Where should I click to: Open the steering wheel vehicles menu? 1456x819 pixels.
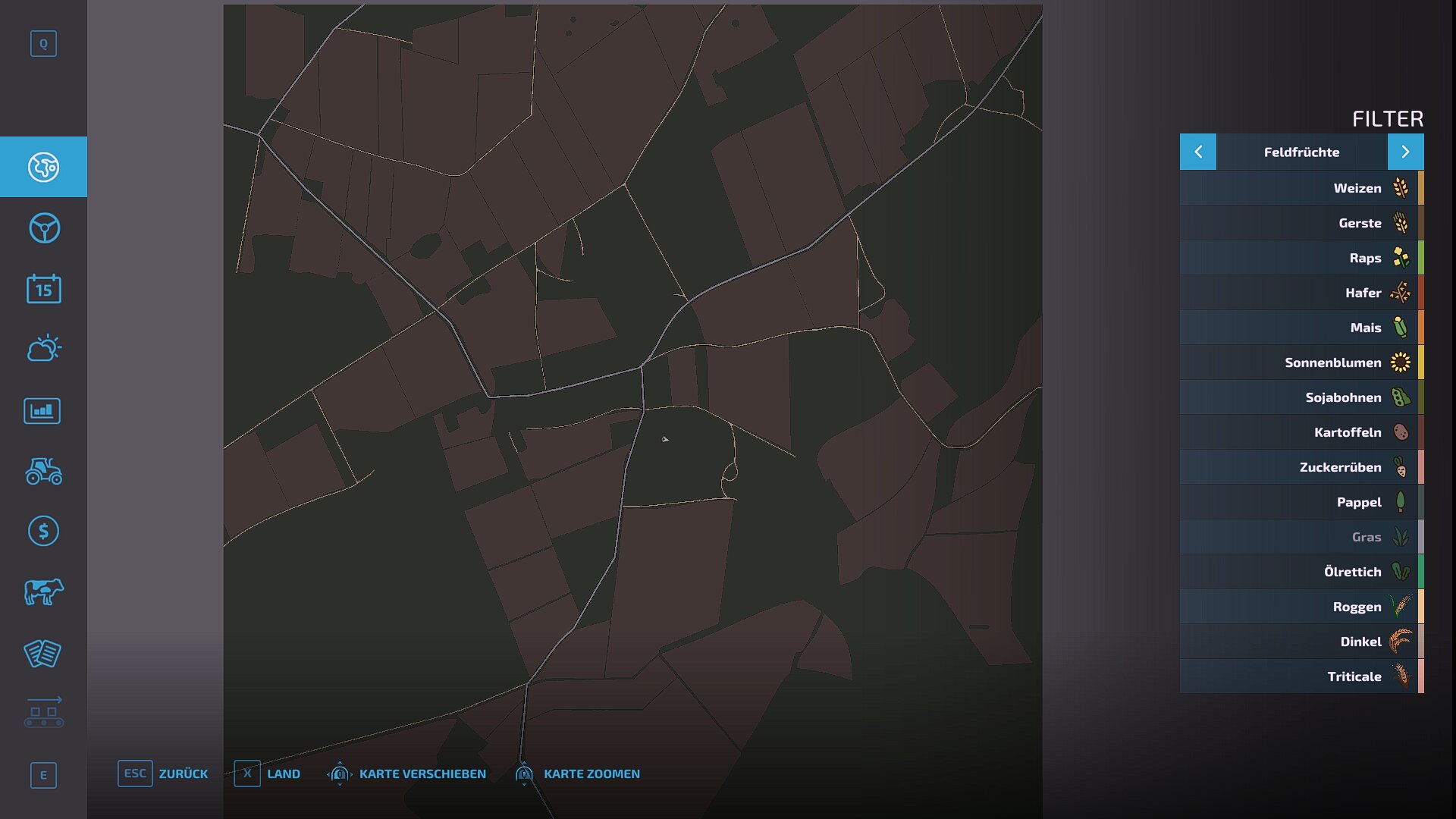point(43,228)
